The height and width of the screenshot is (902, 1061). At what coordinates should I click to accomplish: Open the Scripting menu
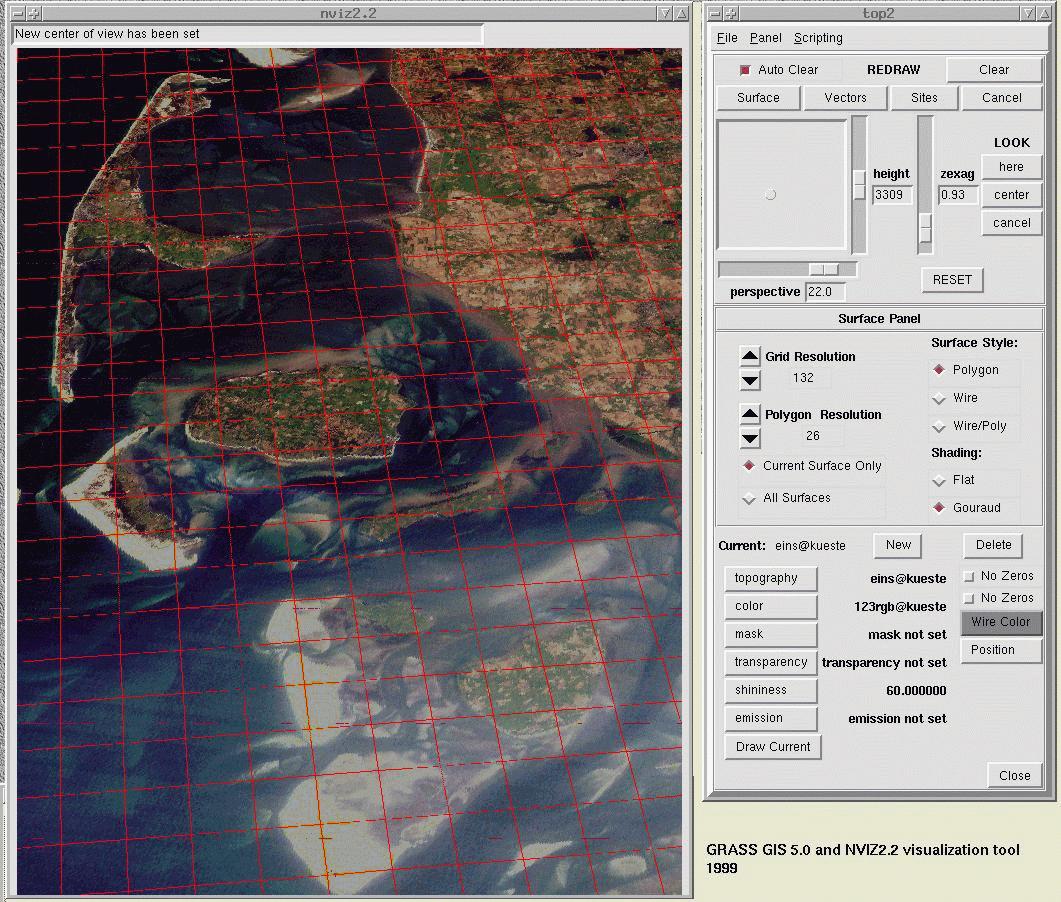(817, 38)
